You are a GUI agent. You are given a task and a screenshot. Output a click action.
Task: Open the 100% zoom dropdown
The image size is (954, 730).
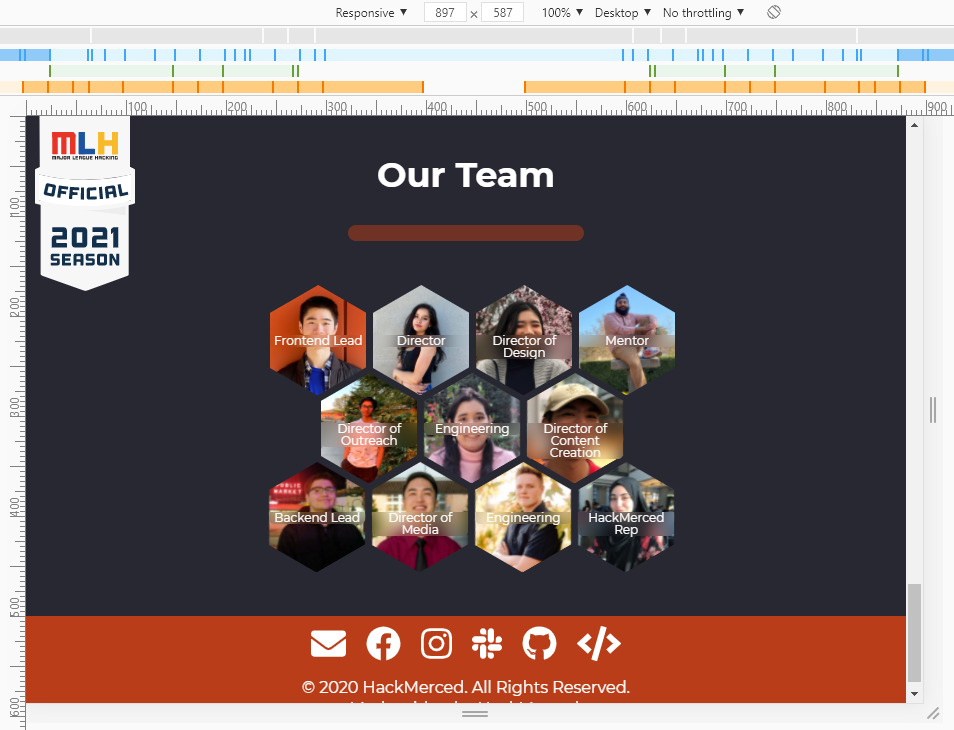(562, 13)
